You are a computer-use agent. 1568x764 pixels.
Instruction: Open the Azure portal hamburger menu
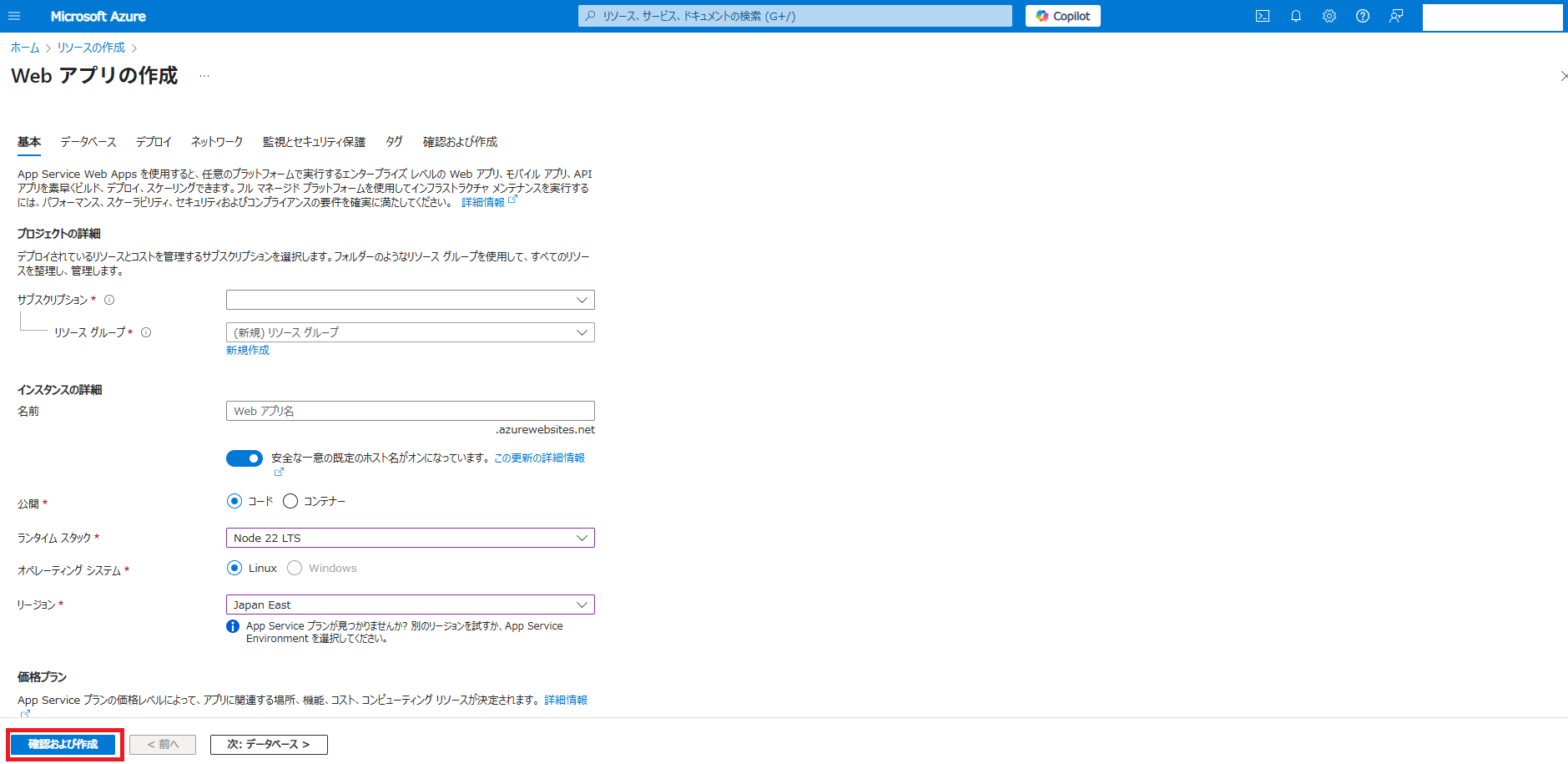coord(14,16)
